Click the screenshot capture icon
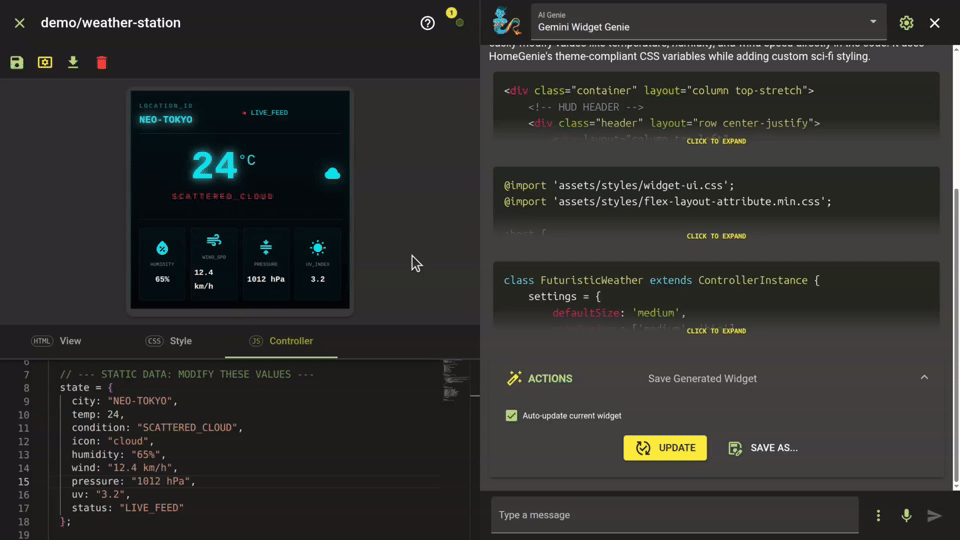960x540 pixels. pyautogui.click(x=45, y=62)
